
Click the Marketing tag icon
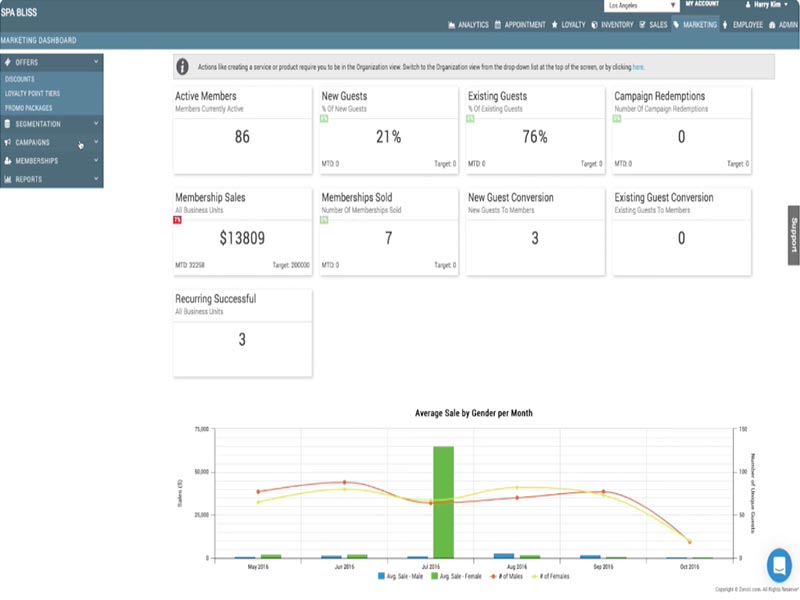pos(677,24)
